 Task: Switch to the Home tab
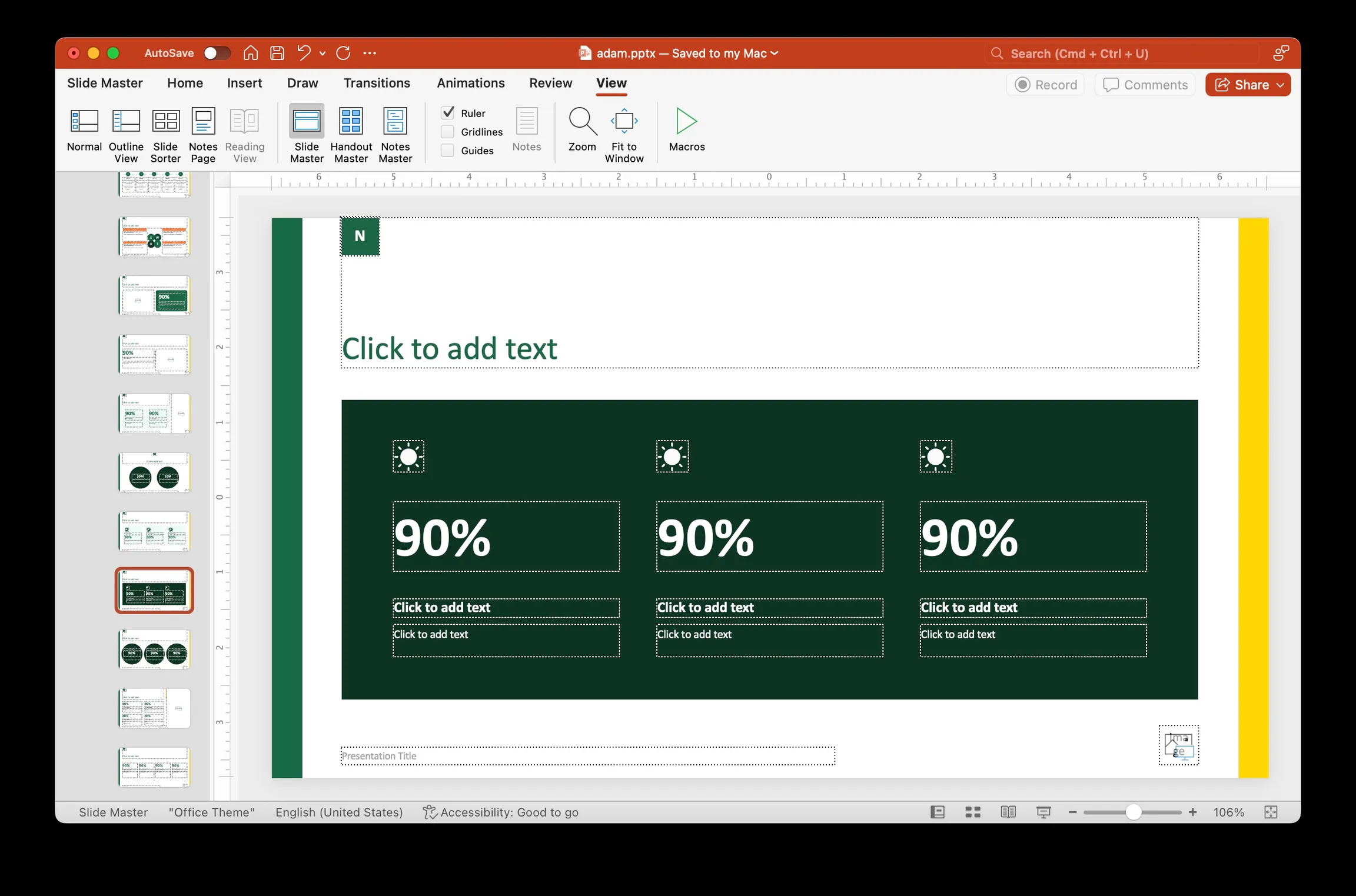click(185, 83)
